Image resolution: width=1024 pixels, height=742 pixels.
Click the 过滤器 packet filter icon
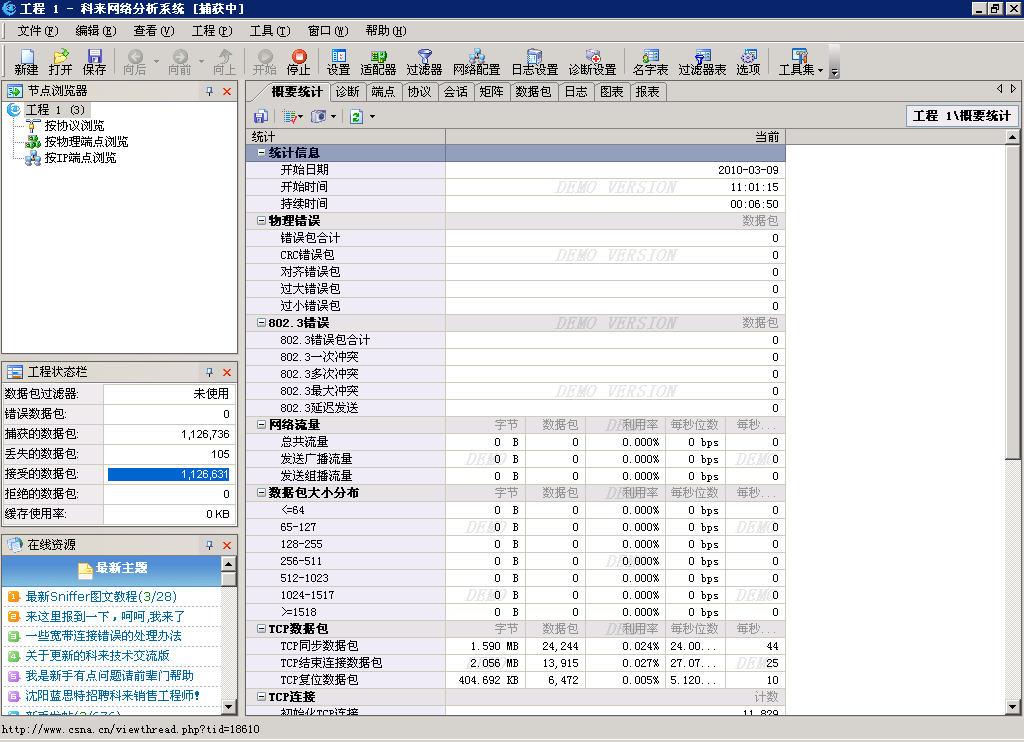[424, 60]
